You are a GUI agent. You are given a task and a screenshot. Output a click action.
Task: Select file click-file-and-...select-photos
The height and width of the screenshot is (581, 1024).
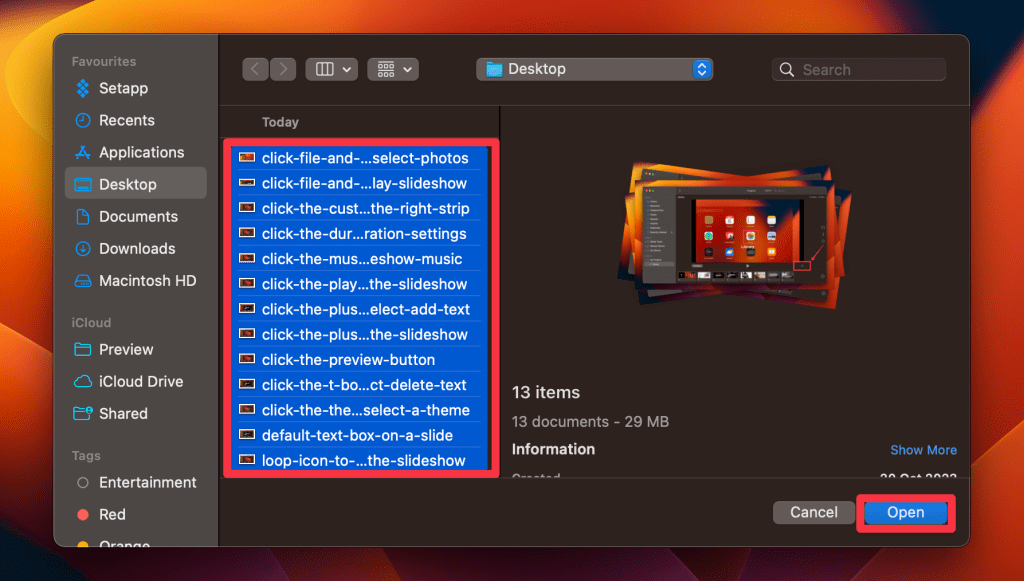pyautogui.click(x=359, y=158)
